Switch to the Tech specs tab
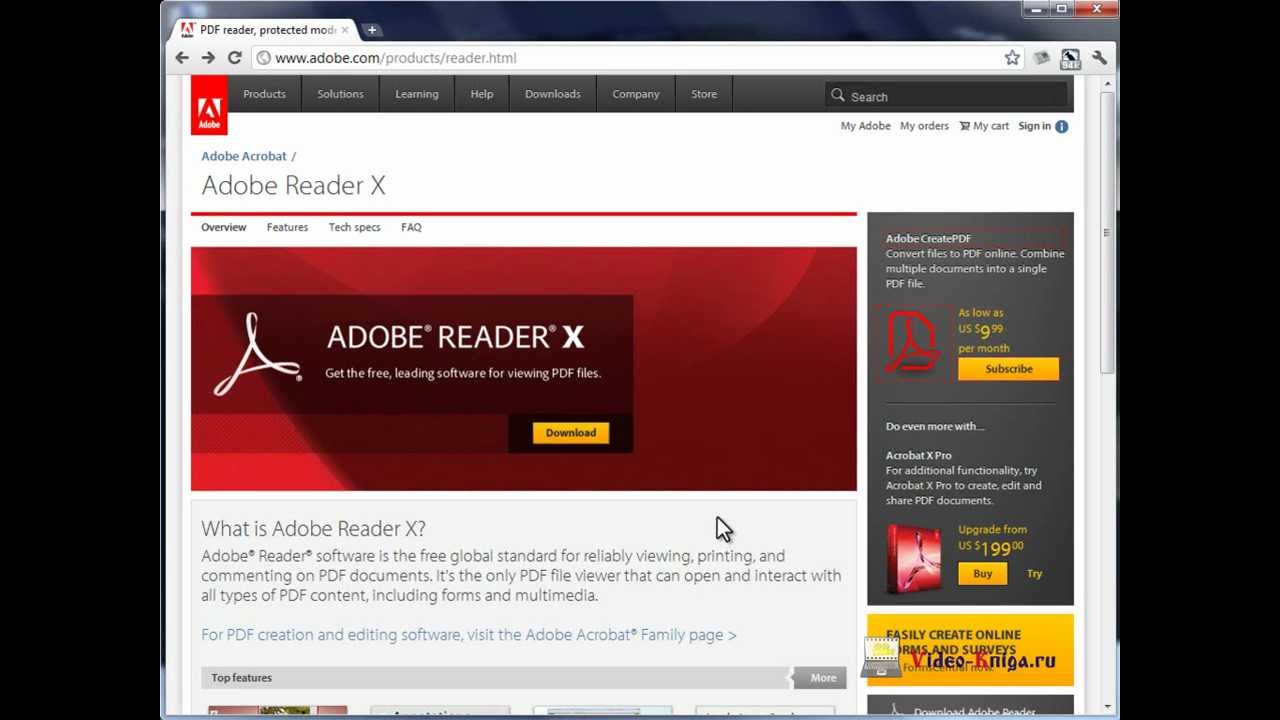The height and width of the screenshot is (720, 1280). coord(355,227)
